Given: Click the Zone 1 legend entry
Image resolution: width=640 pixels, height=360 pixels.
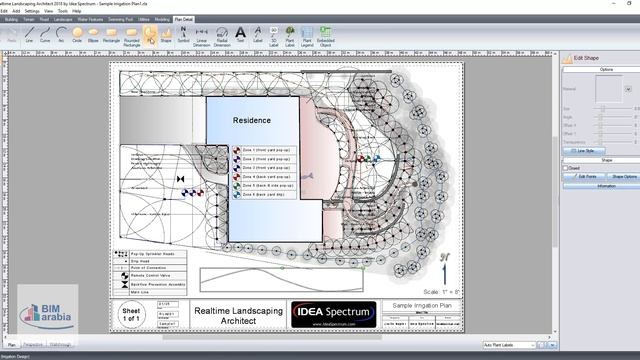Looking at the screenshot, I should [x=264, y=150].
